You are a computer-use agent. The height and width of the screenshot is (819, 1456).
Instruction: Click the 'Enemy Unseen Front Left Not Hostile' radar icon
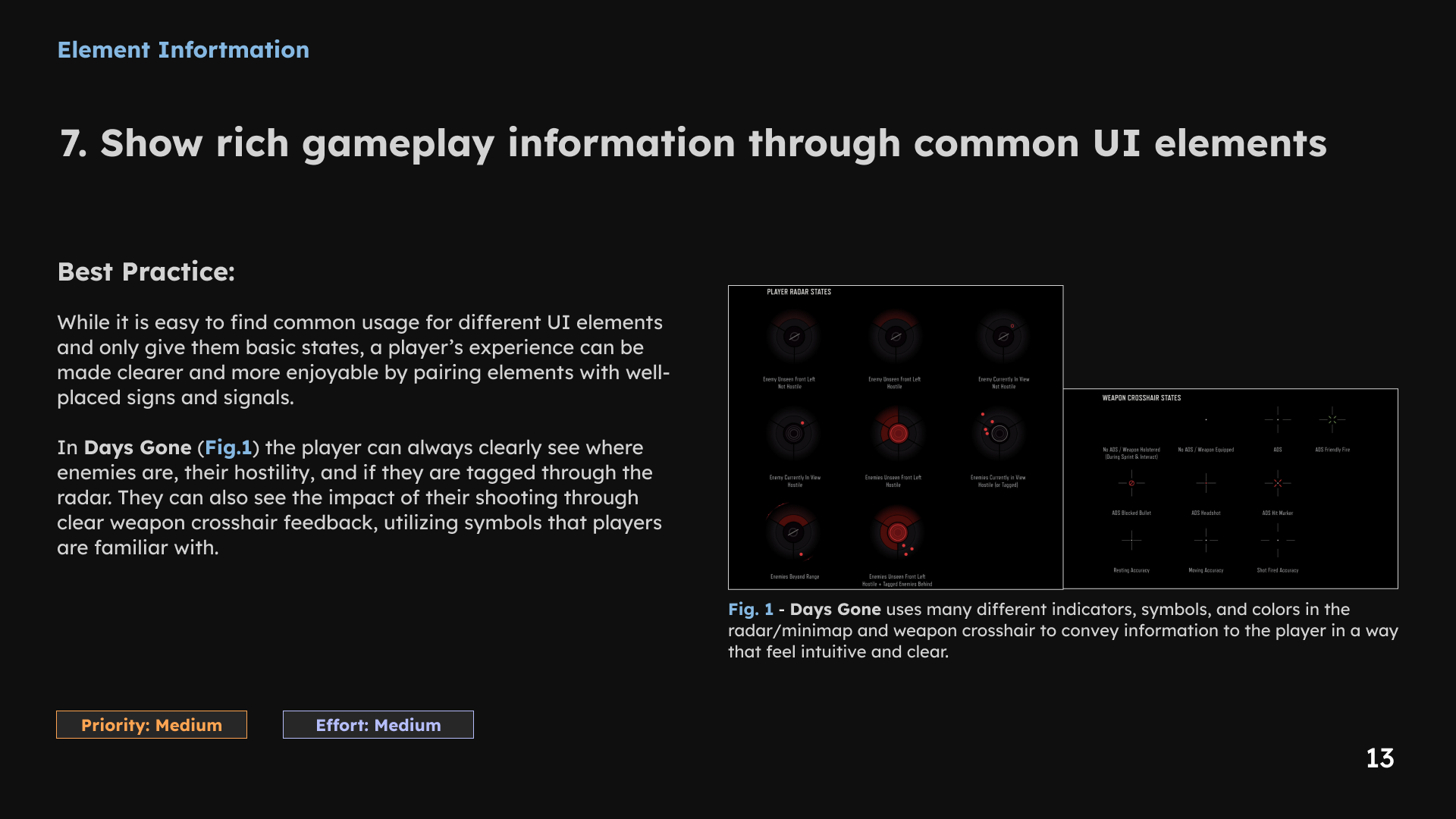tap(793, 336)
